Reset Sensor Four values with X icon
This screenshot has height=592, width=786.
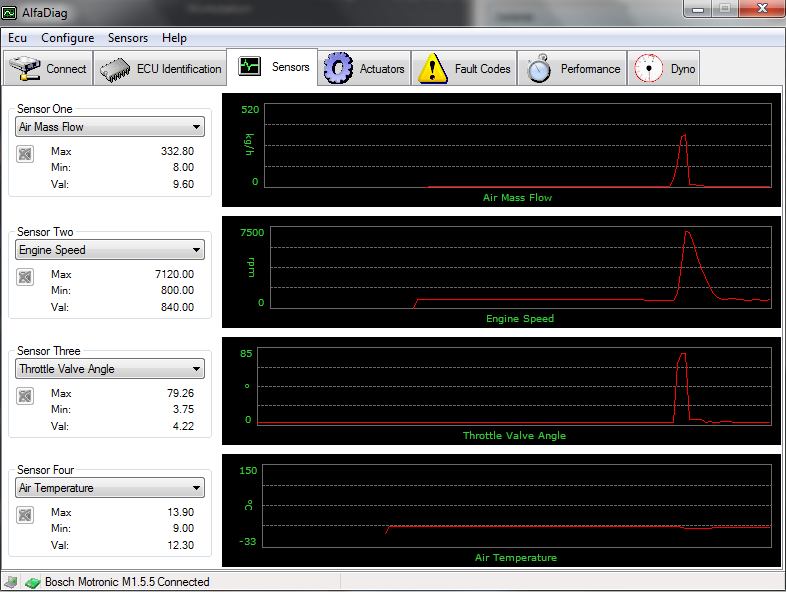[26, 514]
